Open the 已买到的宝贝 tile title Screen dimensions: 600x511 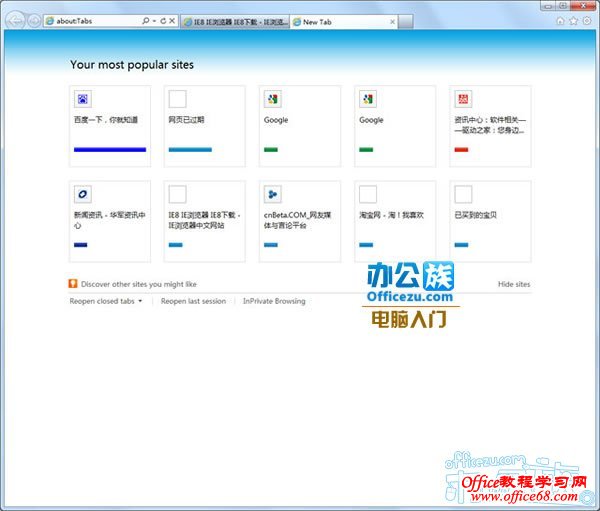click(476, 215)
